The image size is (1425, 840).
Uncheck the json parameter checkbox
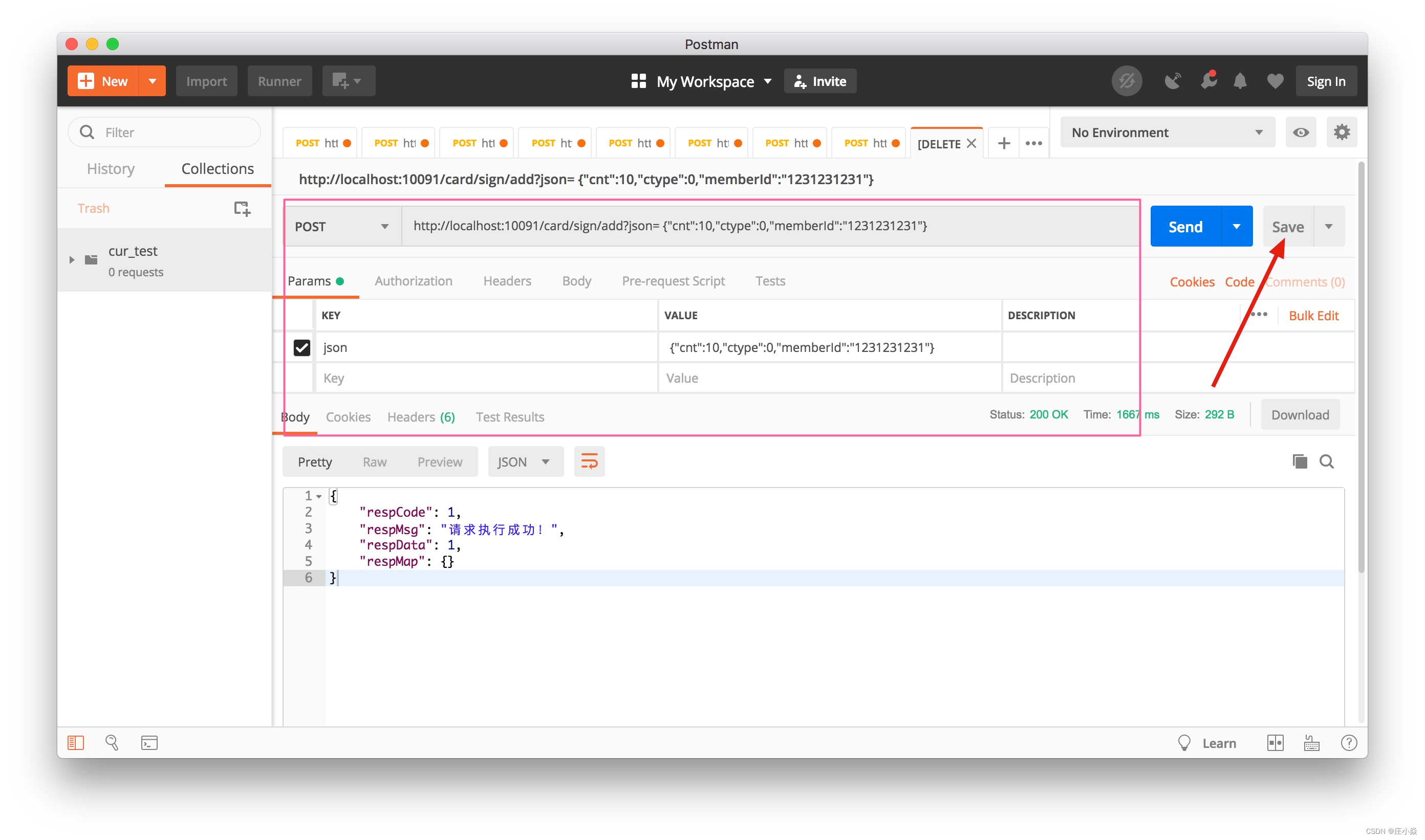pos(301,347)
